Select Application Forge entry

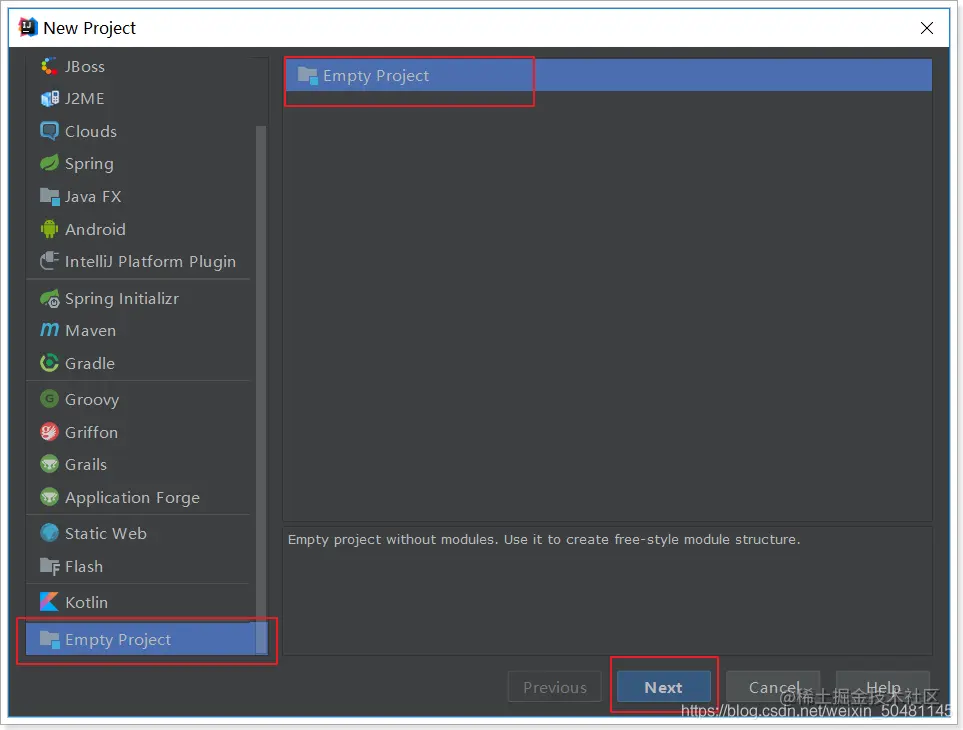pyautogui.click(x=140, y=497)
